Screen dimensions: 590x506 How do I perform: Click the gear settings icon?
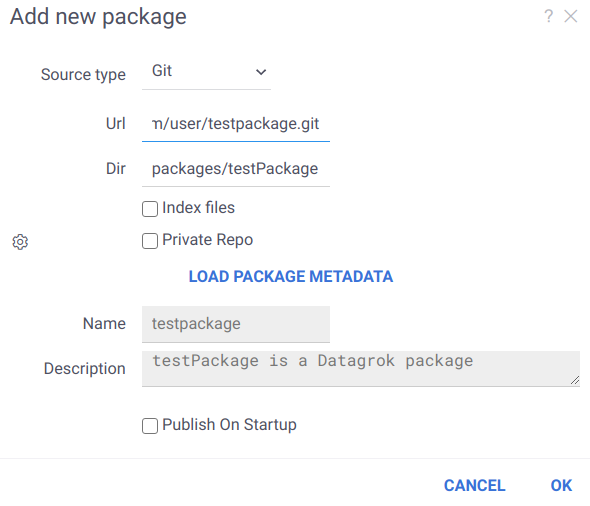point(20,242)
